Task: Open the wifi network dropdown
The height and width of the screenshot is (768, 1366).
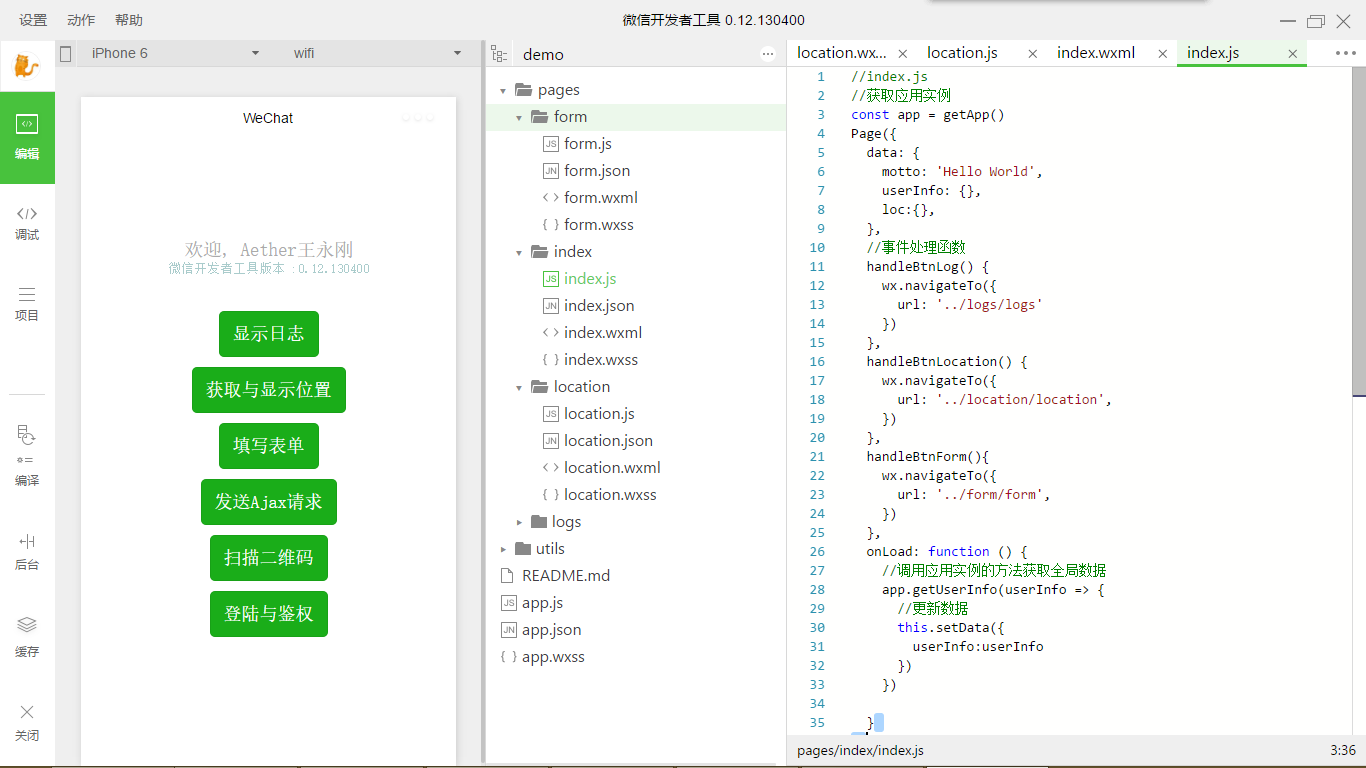Action: click(378, 53)
